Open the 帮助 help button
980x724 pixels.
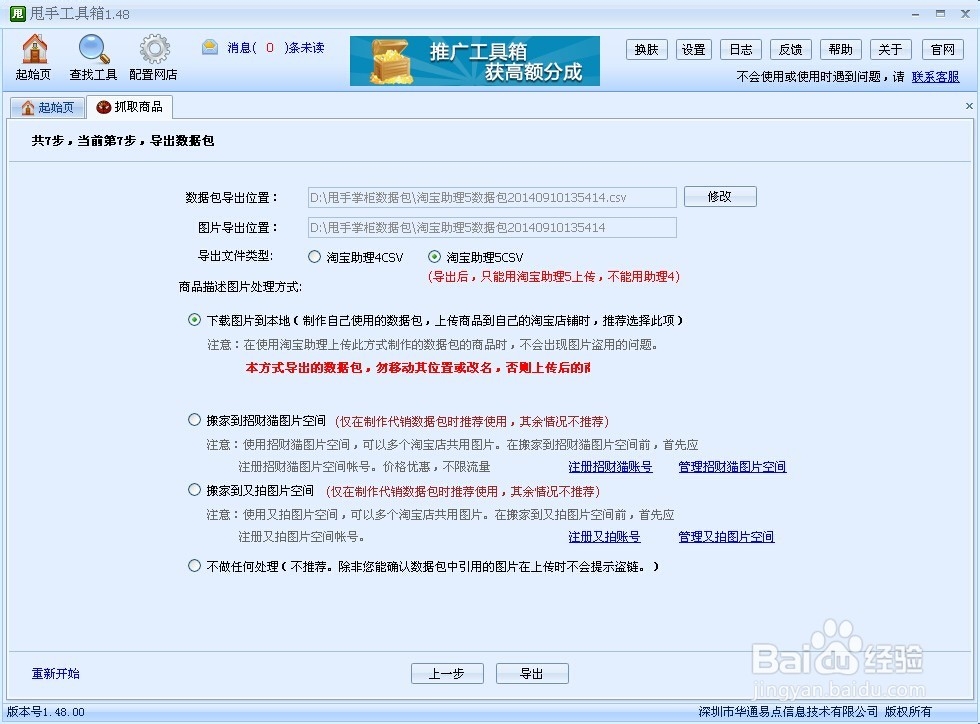841,49
